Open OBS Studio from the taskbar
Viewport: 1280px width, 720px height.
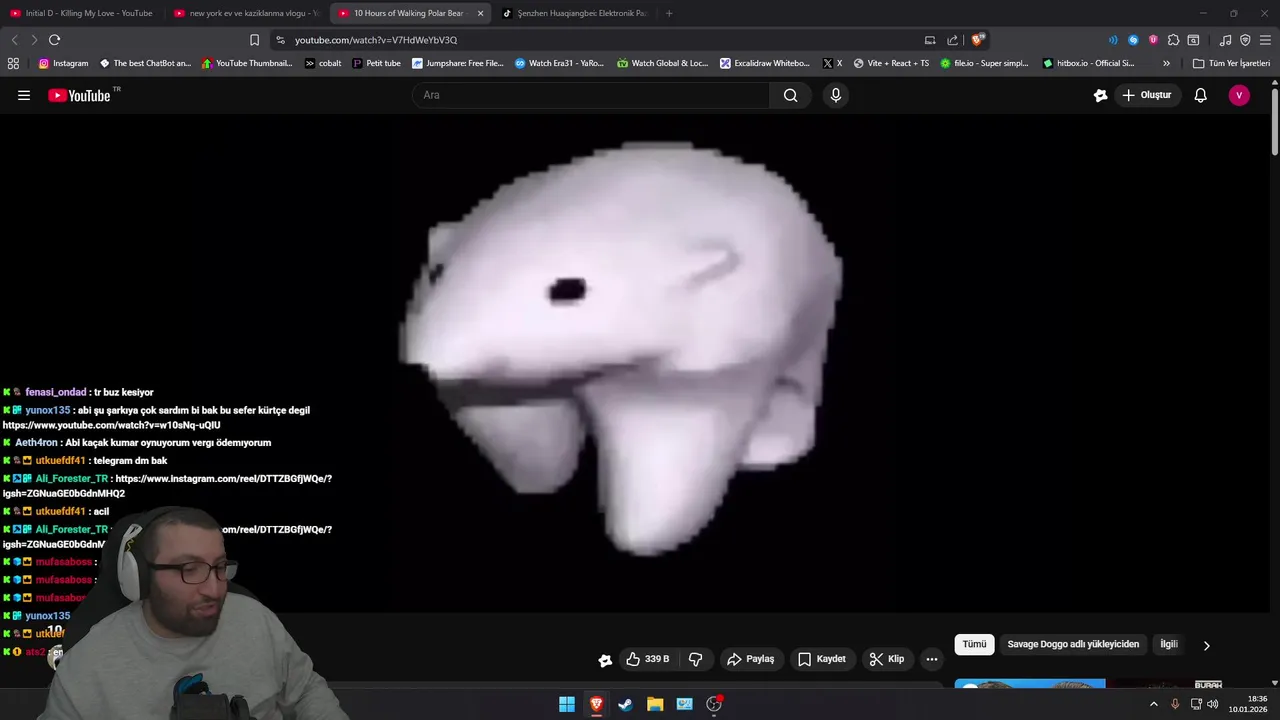coord(714,704)
